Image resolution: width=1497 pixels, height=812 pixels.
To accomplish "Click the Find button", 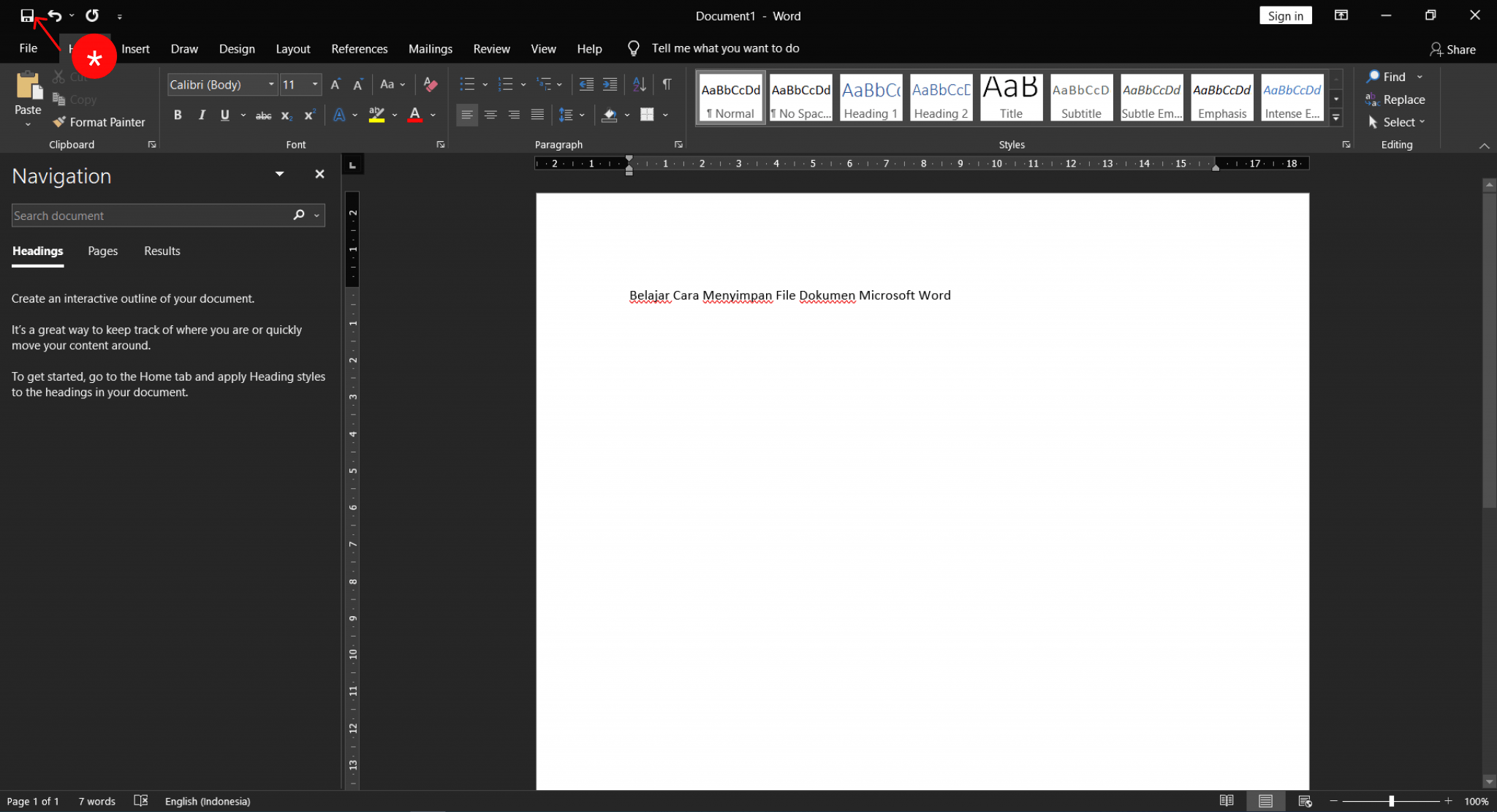I will 1386,77.
